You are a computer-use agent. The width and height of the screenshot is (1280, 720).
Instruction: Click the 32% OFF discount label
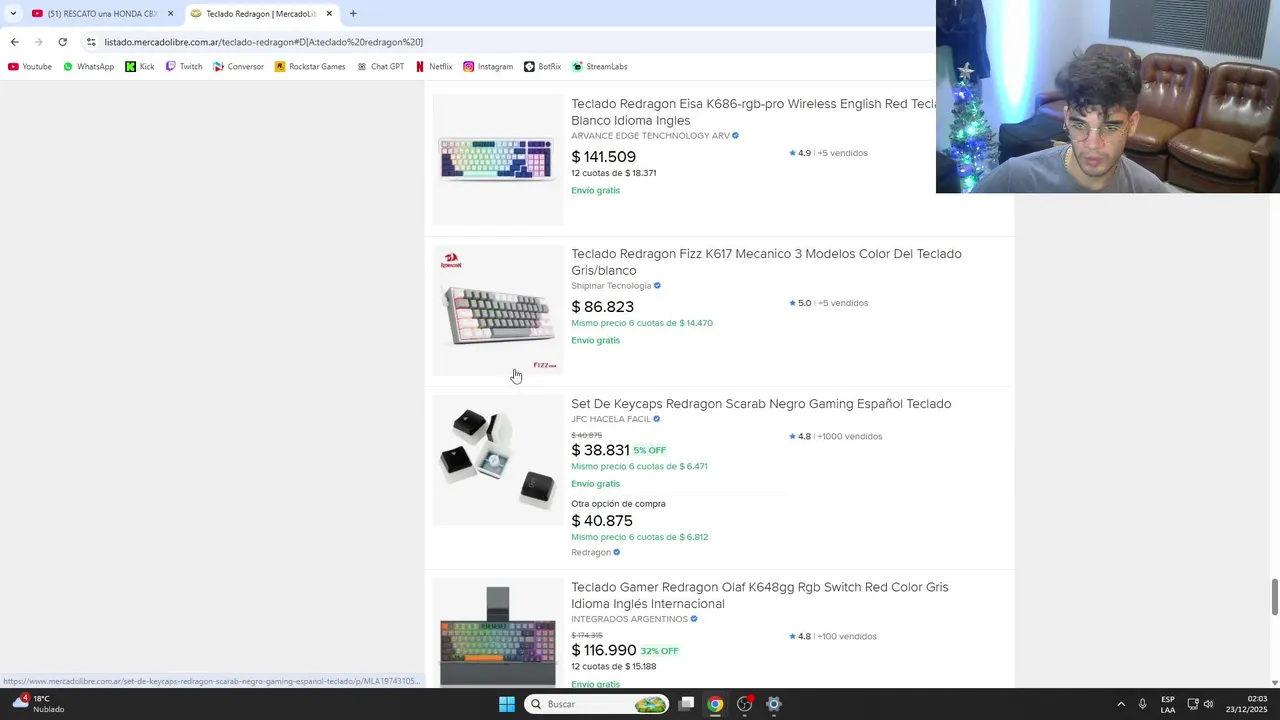click(x=659, y=651)
